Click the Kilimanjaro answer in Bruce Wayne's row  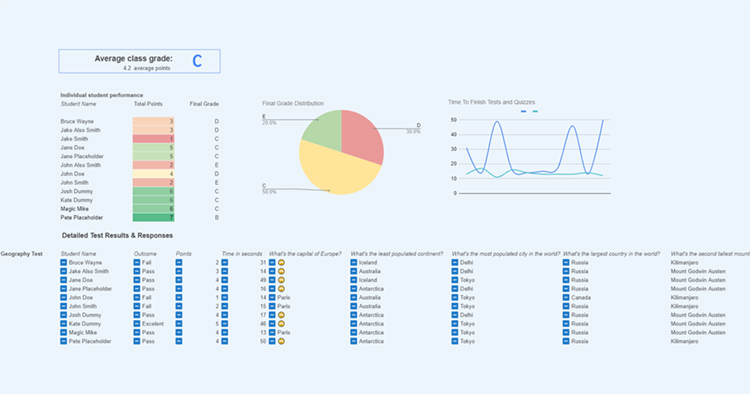pyautogui.click(x=684, y=263)
